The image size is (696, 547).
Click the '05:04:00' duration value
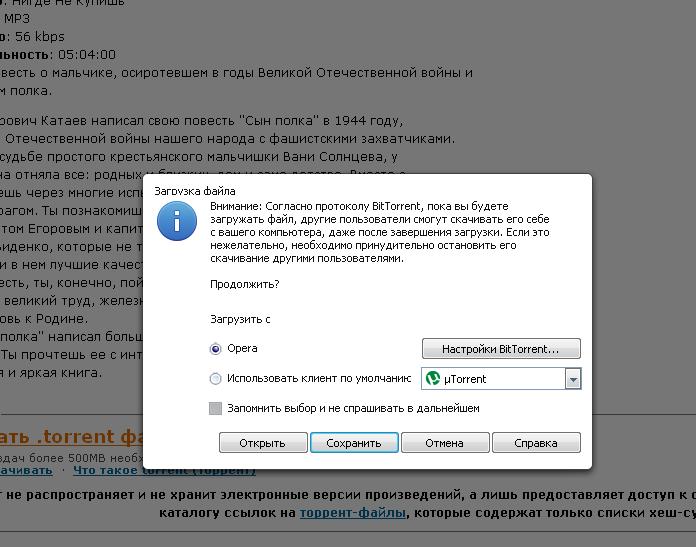[87, 55]
